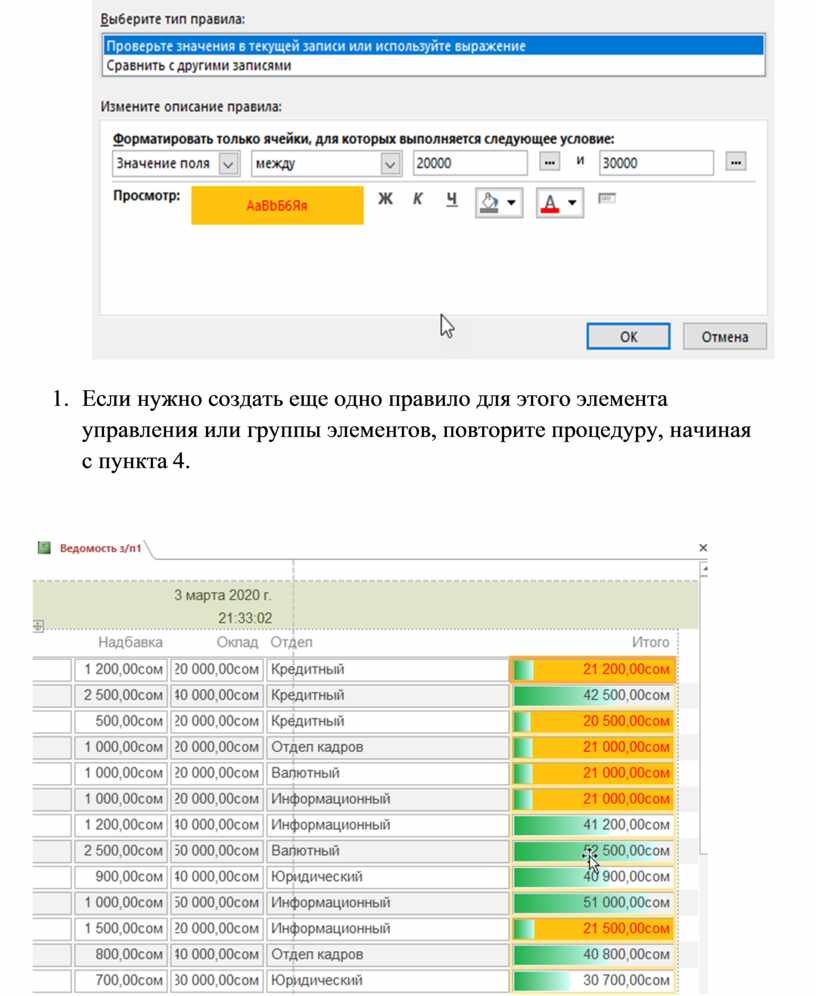Image resolution: width=816 pixels, height=996 pixels.
Task: Select the Итого cell 40 800,00сом
Action: (593, 955)
